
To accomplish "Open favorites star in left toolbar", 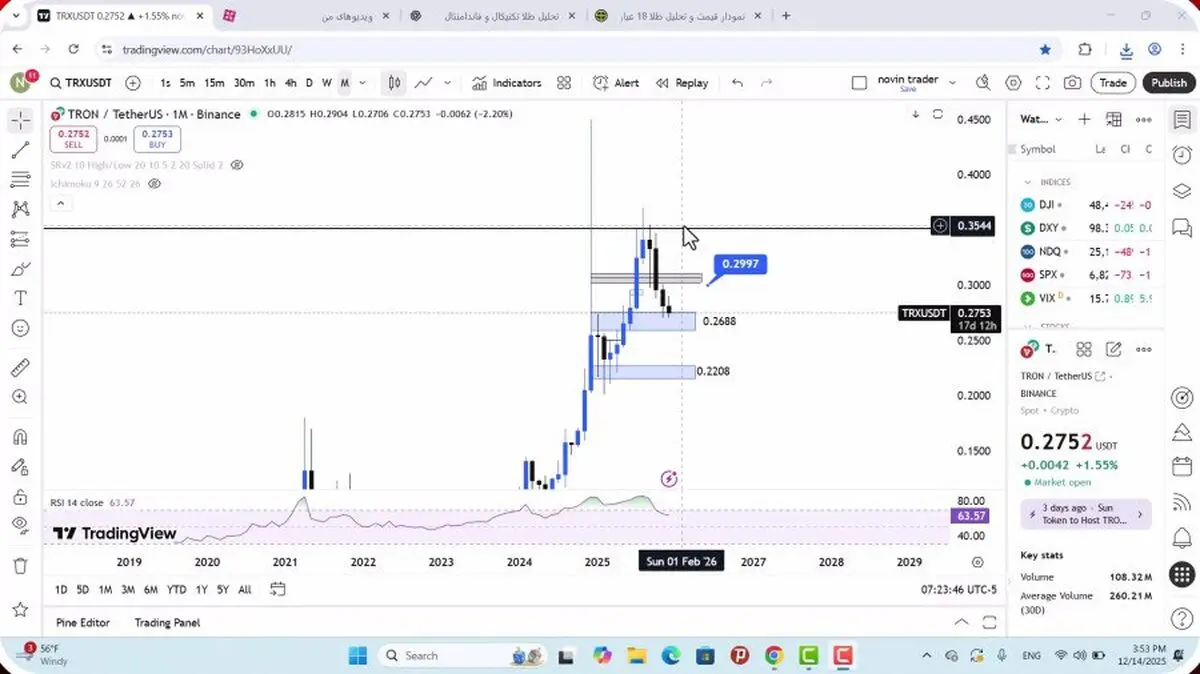I will click(x=20, y=609).
